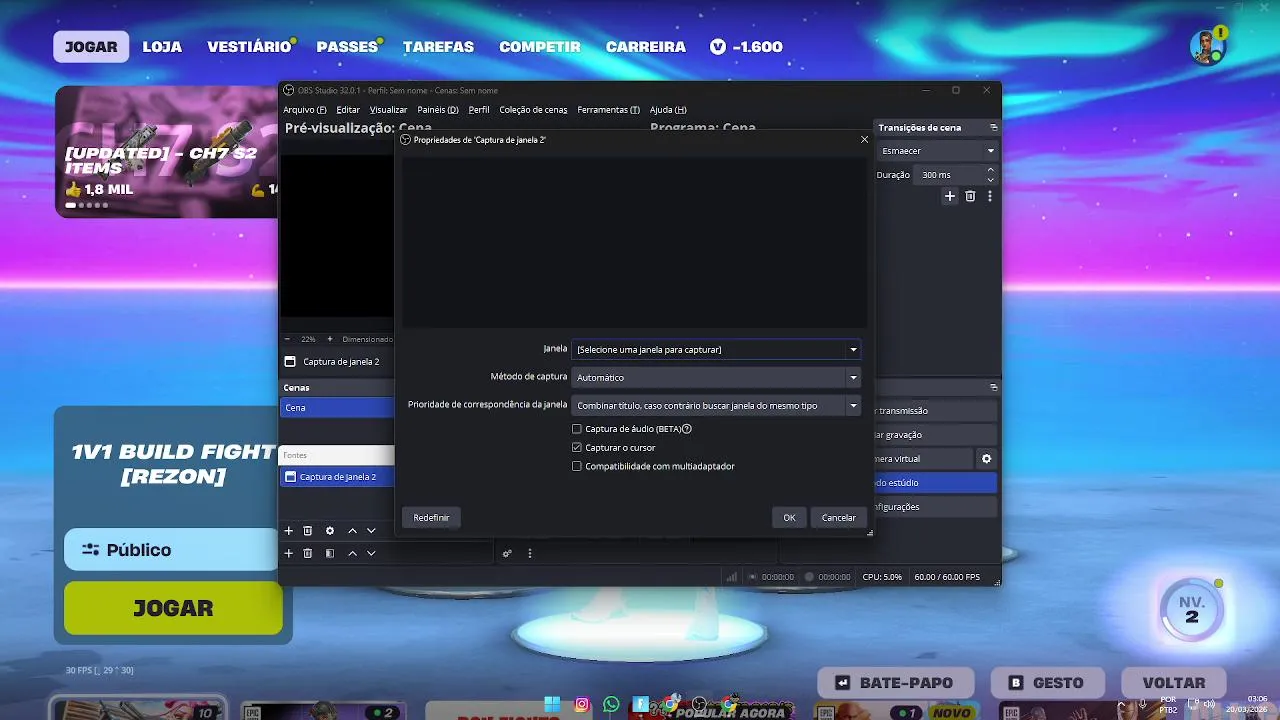Screen dimensions: 1280x720
Task: Open Coleção de cenas menu
Action: tap(533, 110)
